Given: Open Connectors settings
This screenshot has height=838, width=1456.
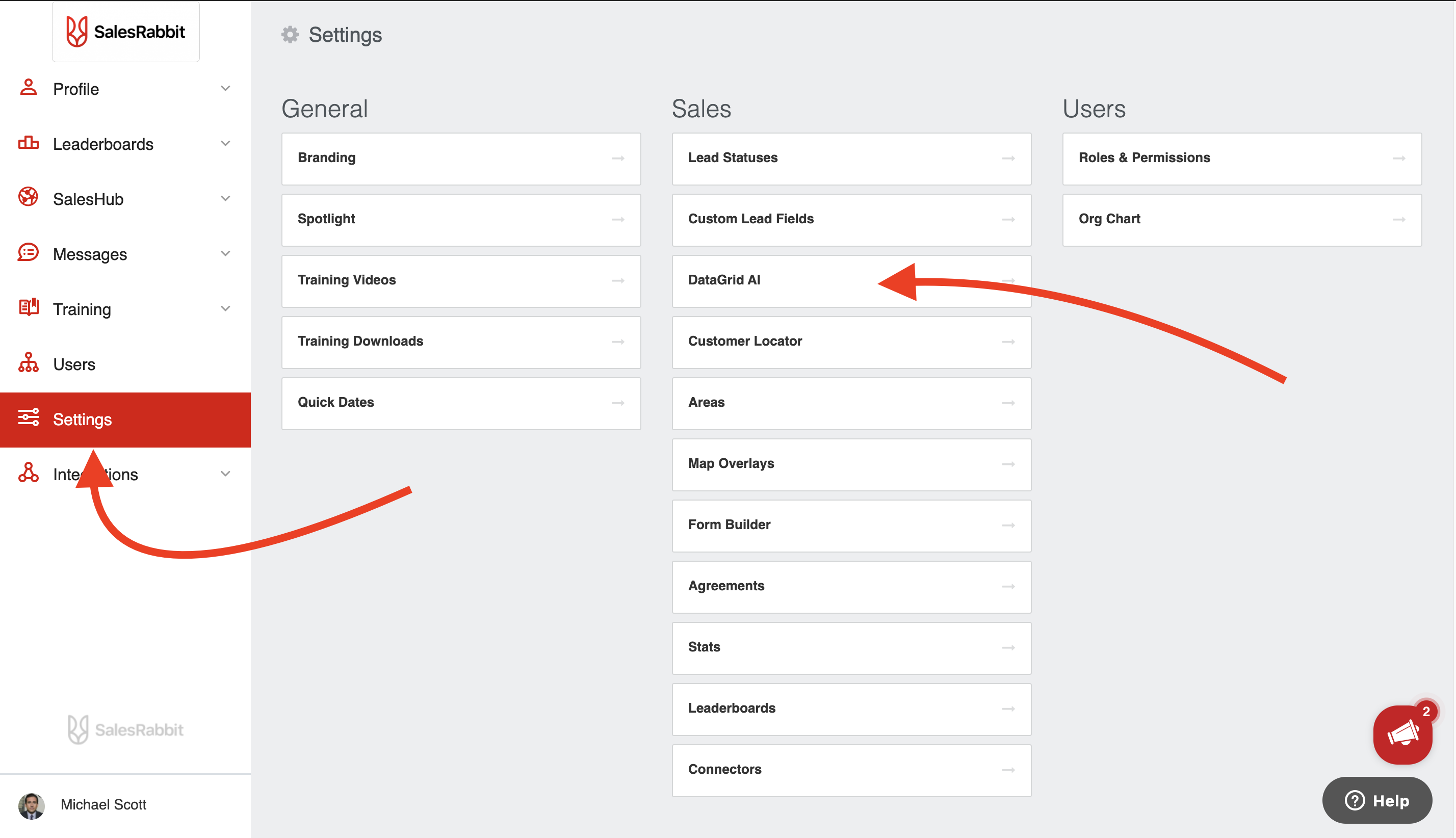Looking at the screenshot, I should (x=851, y=771).
